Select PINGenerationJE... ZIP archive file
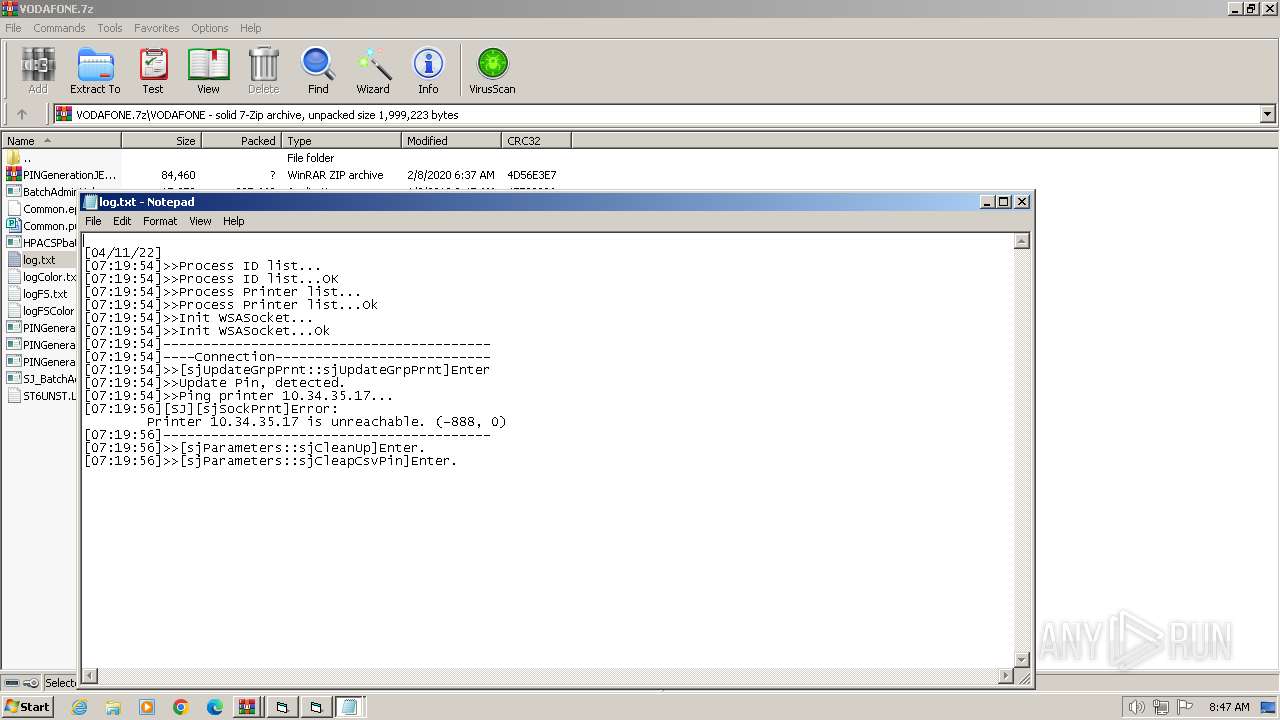The width and height of the screenshot is (1280, 720). pyautogui.click(x=61, y=175)
